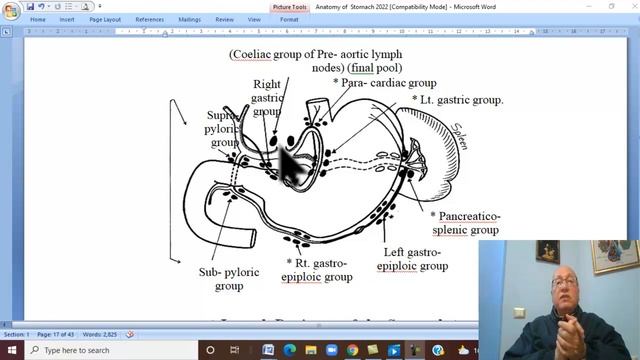Screen dimensions: 640x360
Task: Customize Quick Access Toolbar dropdown
Action: pyautogui.click(x=100, y=7)
